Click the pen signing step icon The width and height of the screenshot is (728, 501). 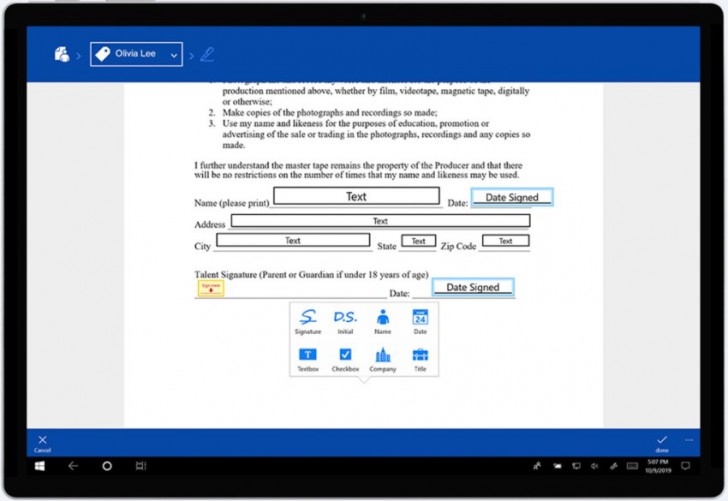(x=207, y=55)
